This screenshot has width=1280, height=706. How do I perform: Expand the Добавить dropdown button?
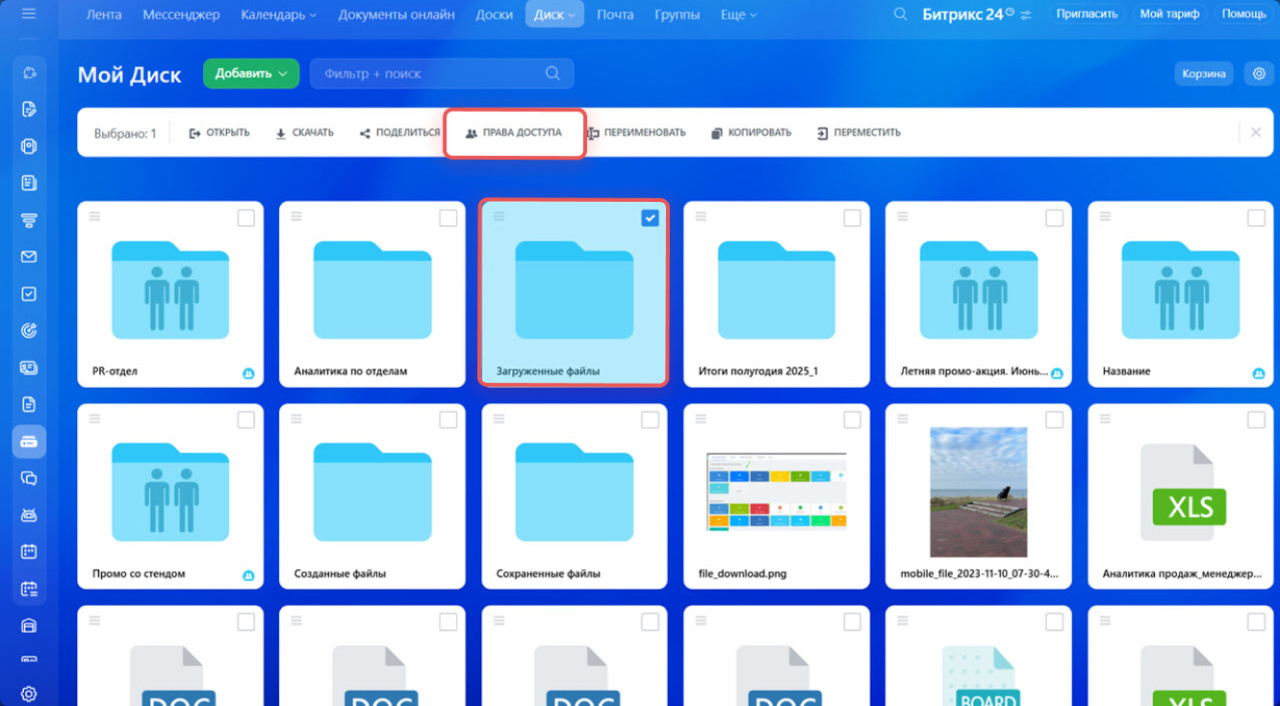pyautogui.click(x=251, y=73)
